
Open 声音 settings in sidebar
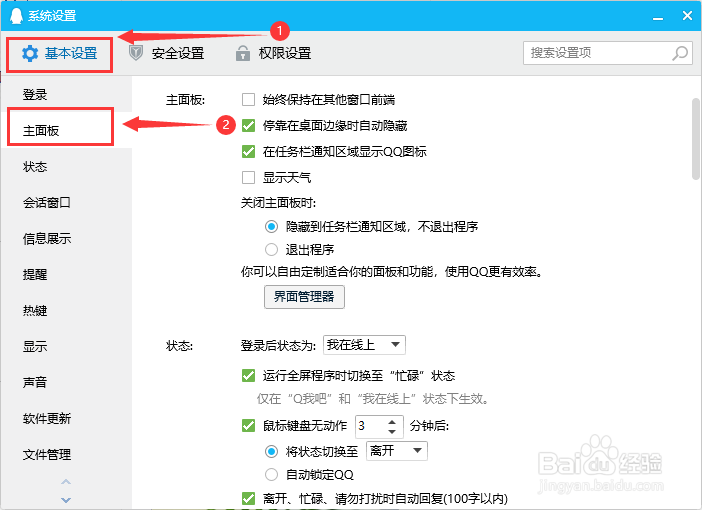coord(67,382)
